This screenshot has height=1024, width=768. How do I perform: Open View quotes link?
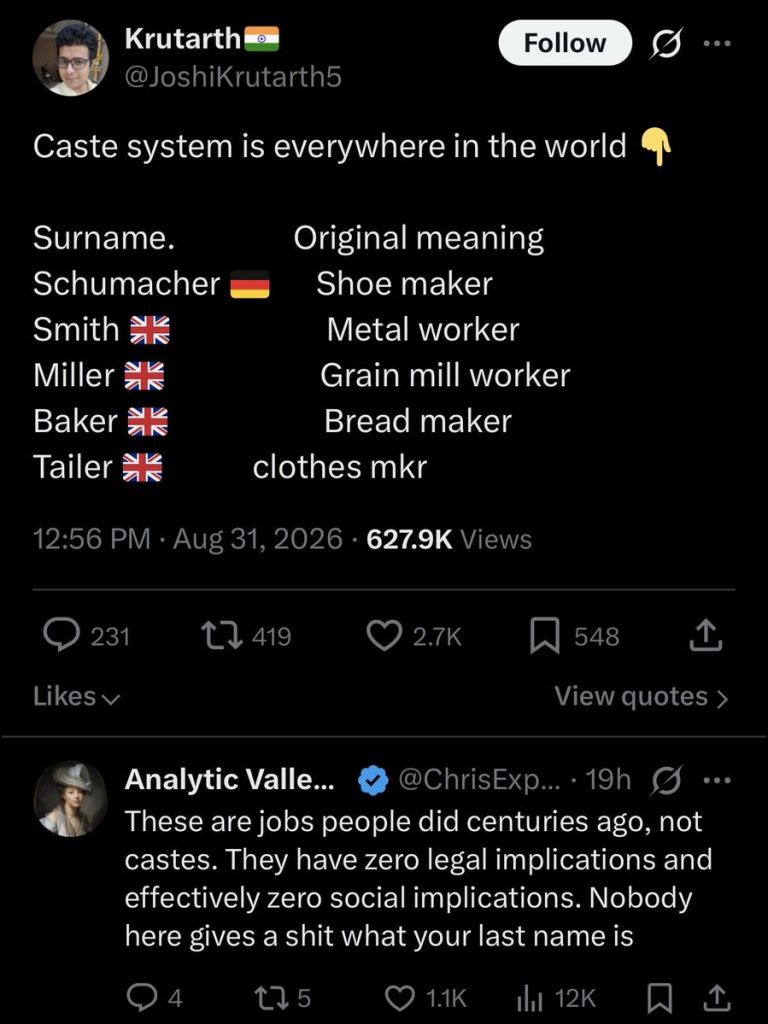[x=641, y=697]
